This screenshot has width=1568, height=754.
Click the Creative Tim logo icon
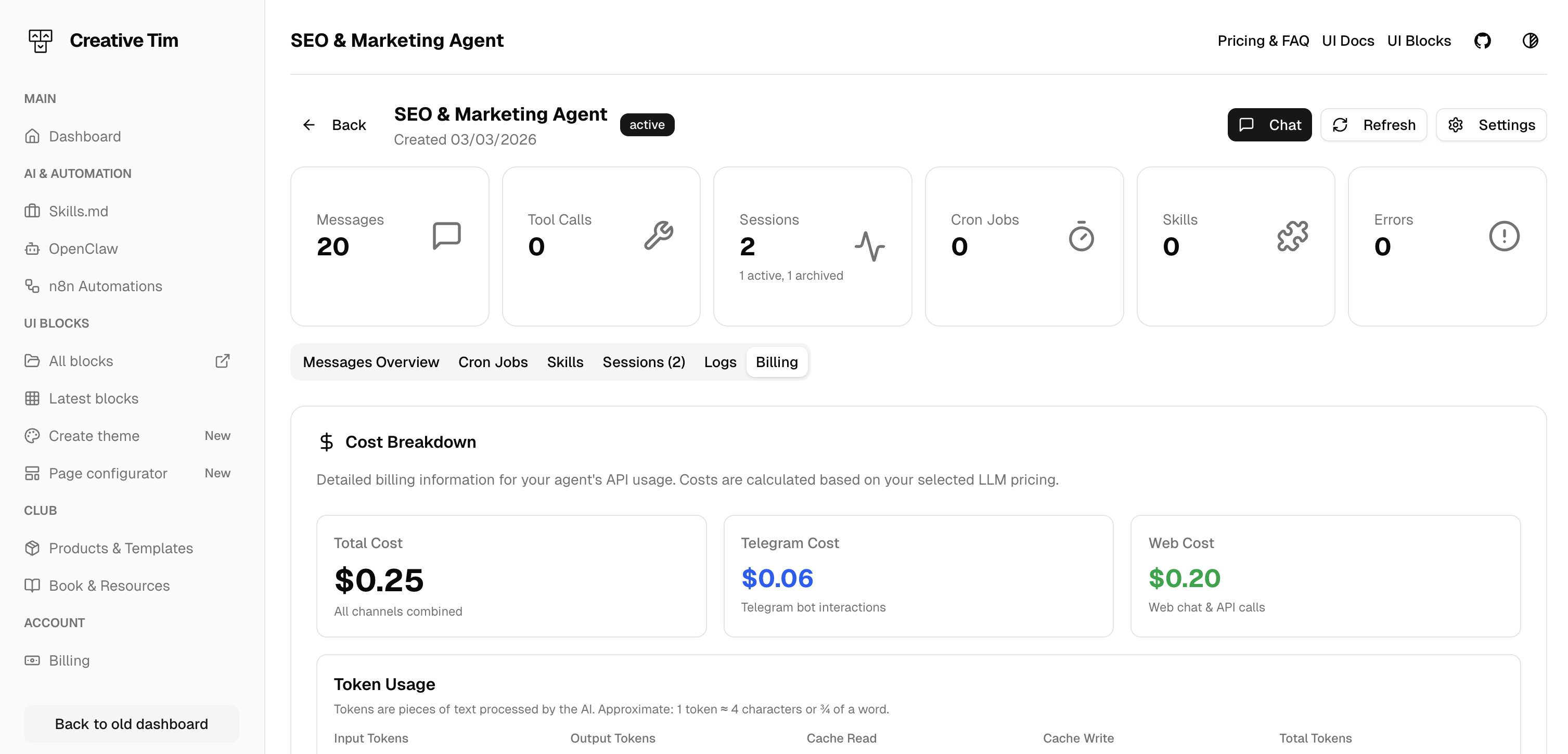[40, 41]
